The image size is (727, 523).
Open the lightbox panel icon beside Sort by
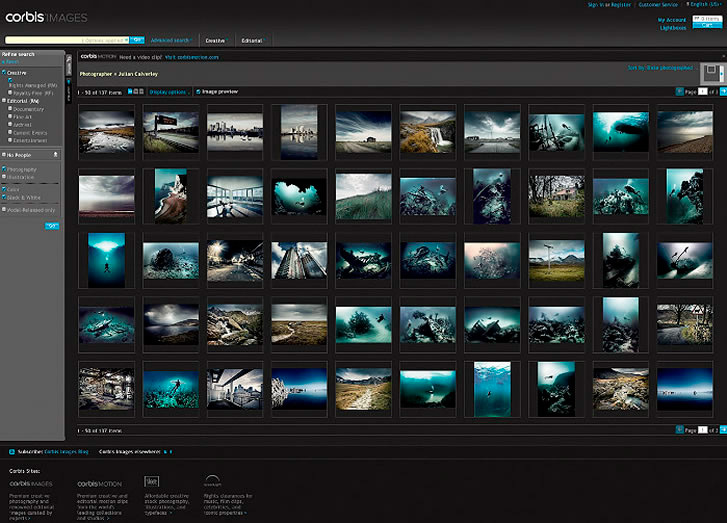tap(712, 73)
